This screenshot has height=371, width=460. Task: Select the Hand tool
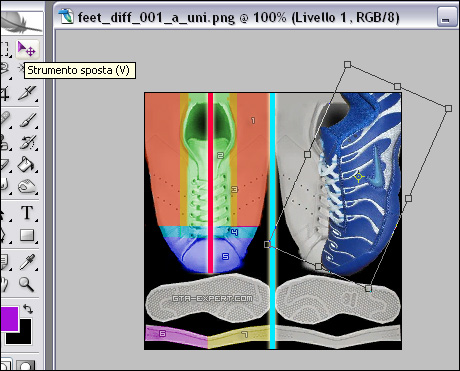pos(4,284)
